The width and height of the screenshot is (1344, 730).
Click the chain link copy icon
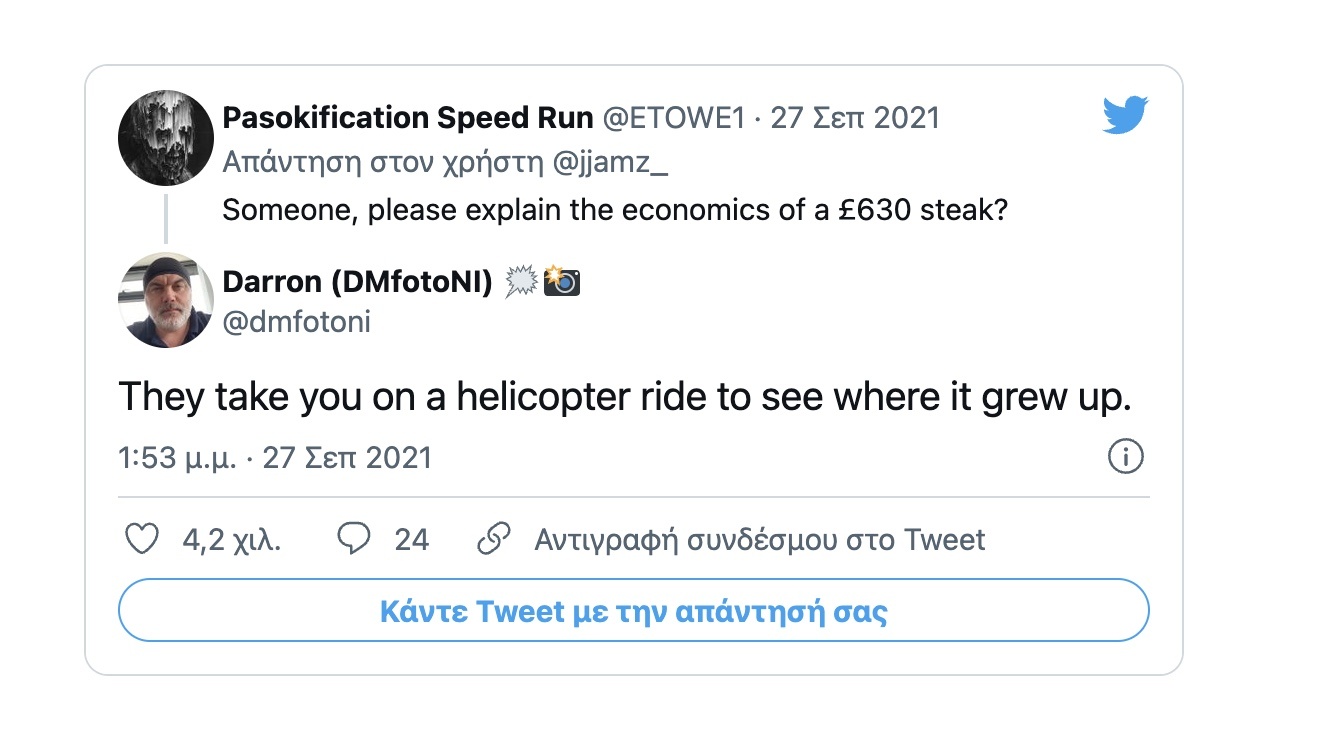pyautogui.click(x=494, y=540)
